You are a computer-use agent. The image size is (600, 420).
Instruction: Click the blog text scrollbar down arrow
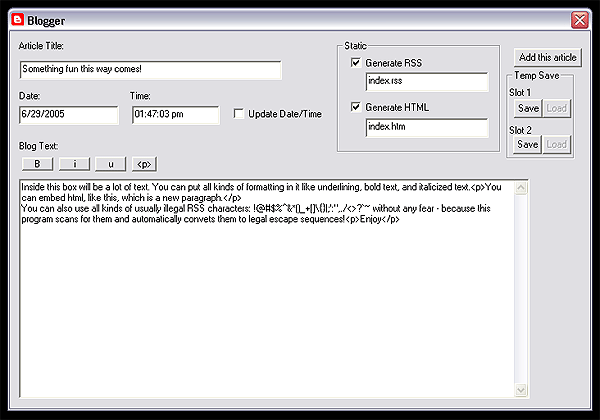click(x=520, y=388)
